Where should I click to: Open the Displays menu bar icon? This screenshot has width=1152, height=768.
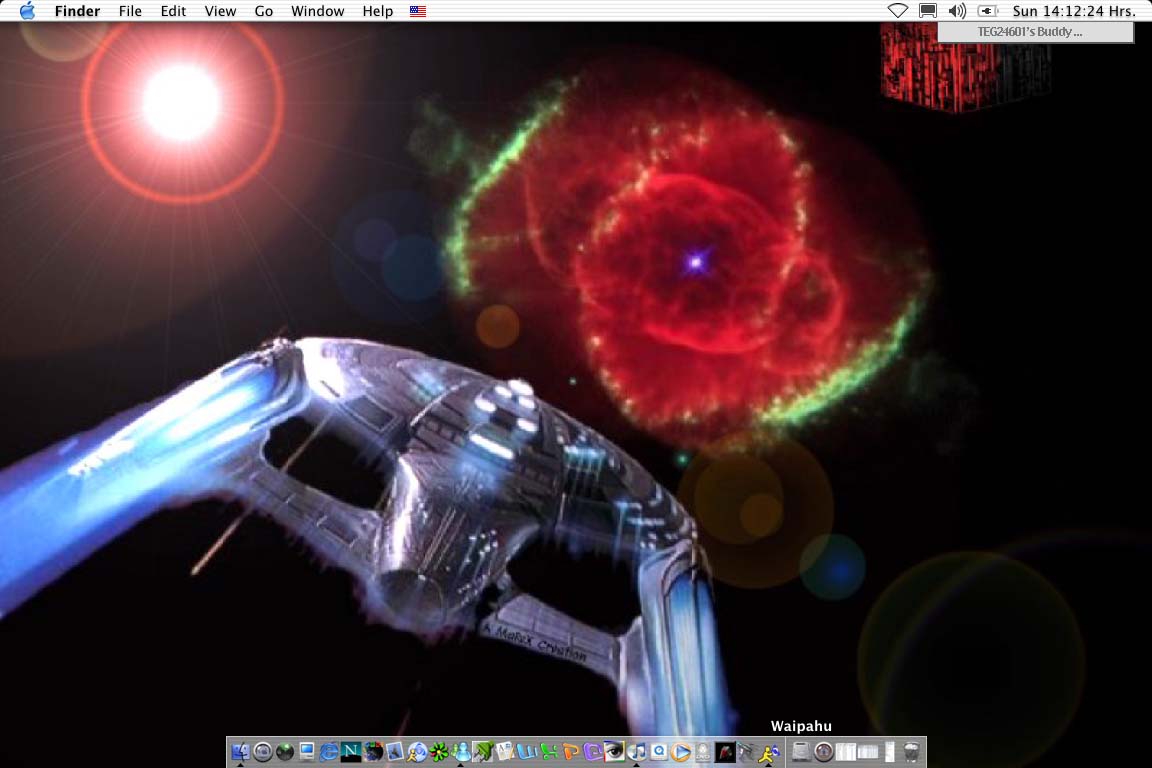pyautogui.click(x=928, y=11)
